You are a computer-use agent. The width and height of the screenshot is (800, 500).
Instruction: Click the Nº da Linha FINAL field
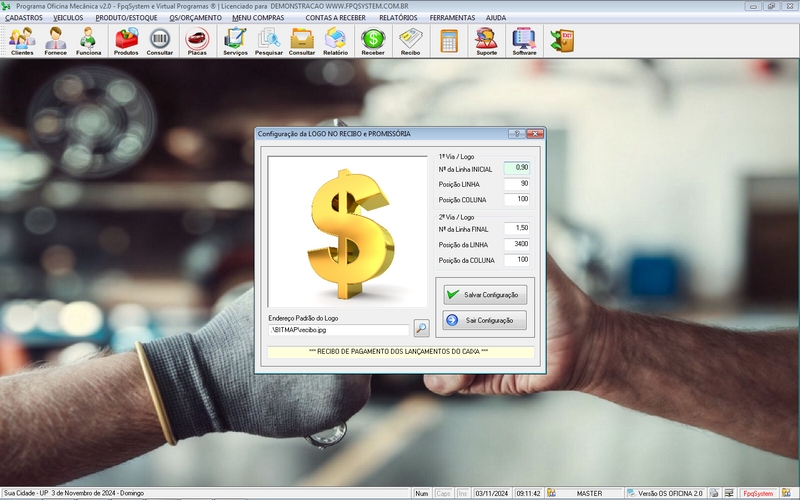(516, 228)
